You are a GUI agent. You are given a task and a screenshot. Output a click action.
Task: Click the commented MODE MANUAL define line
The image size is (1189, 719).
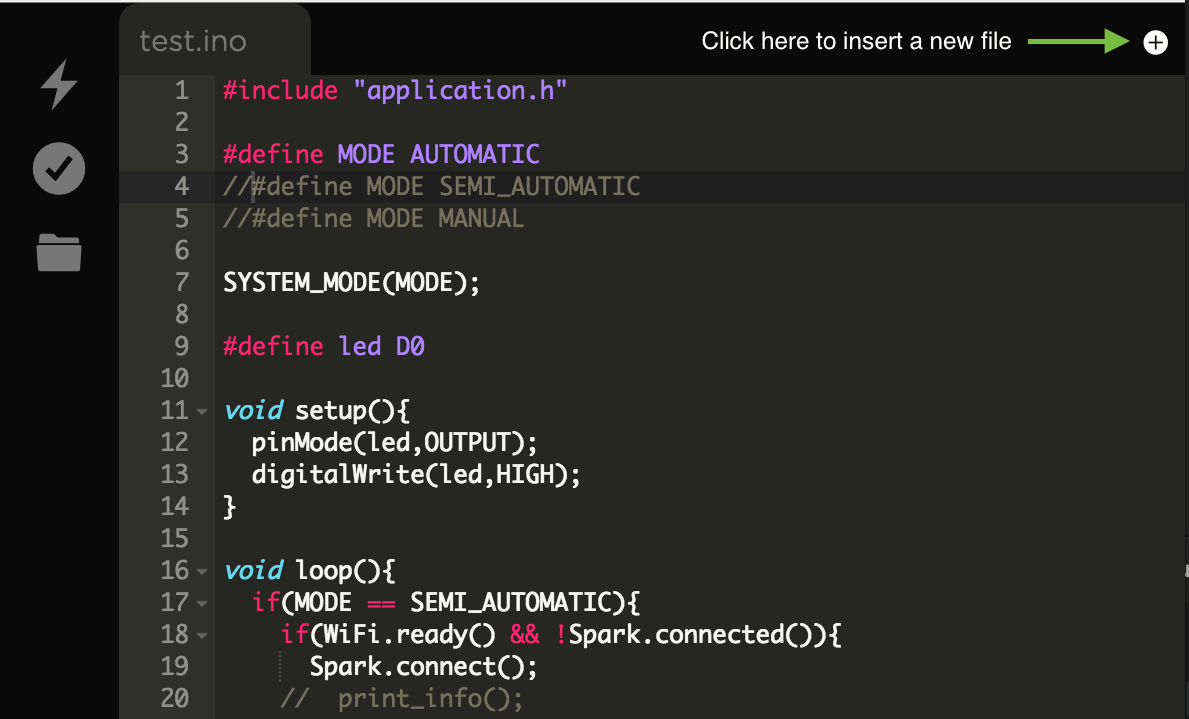click(373, 218)
